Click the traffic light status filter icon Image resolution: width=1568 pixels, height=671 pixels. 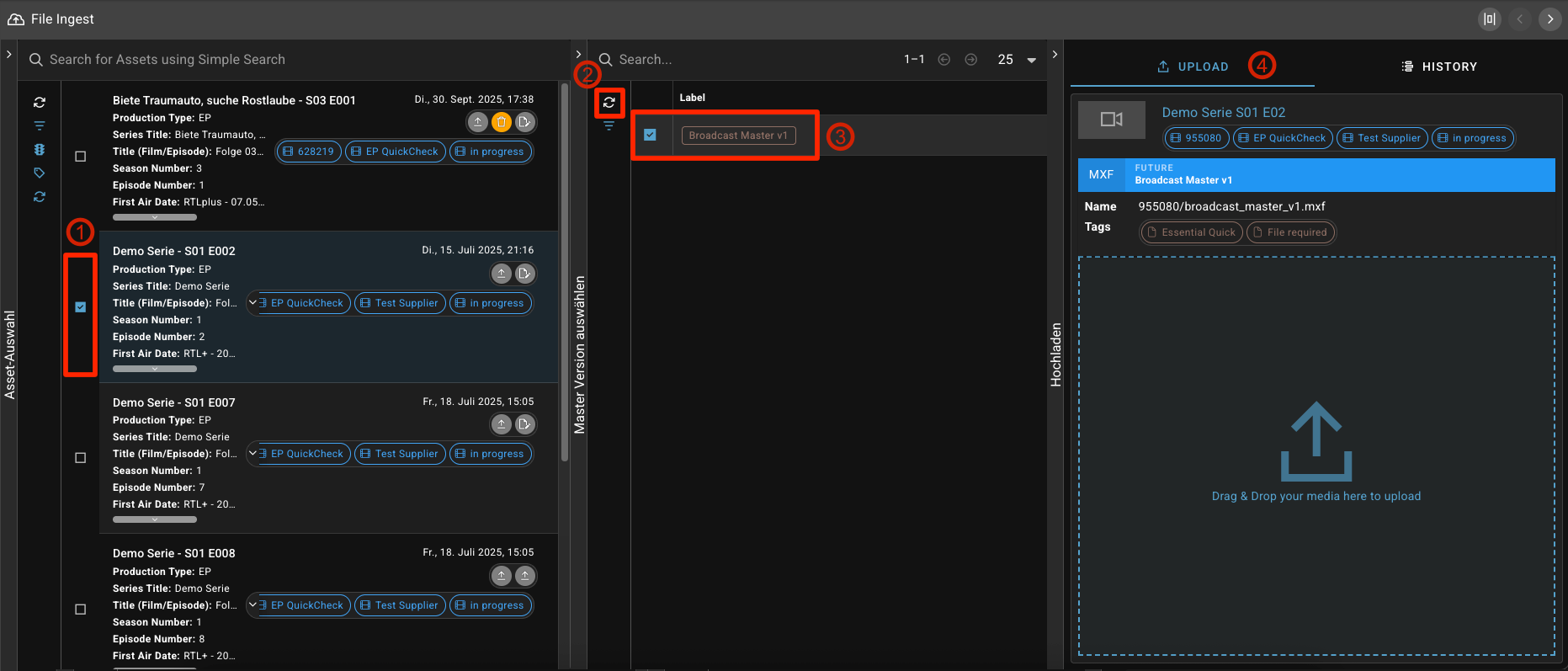[40, 150]
